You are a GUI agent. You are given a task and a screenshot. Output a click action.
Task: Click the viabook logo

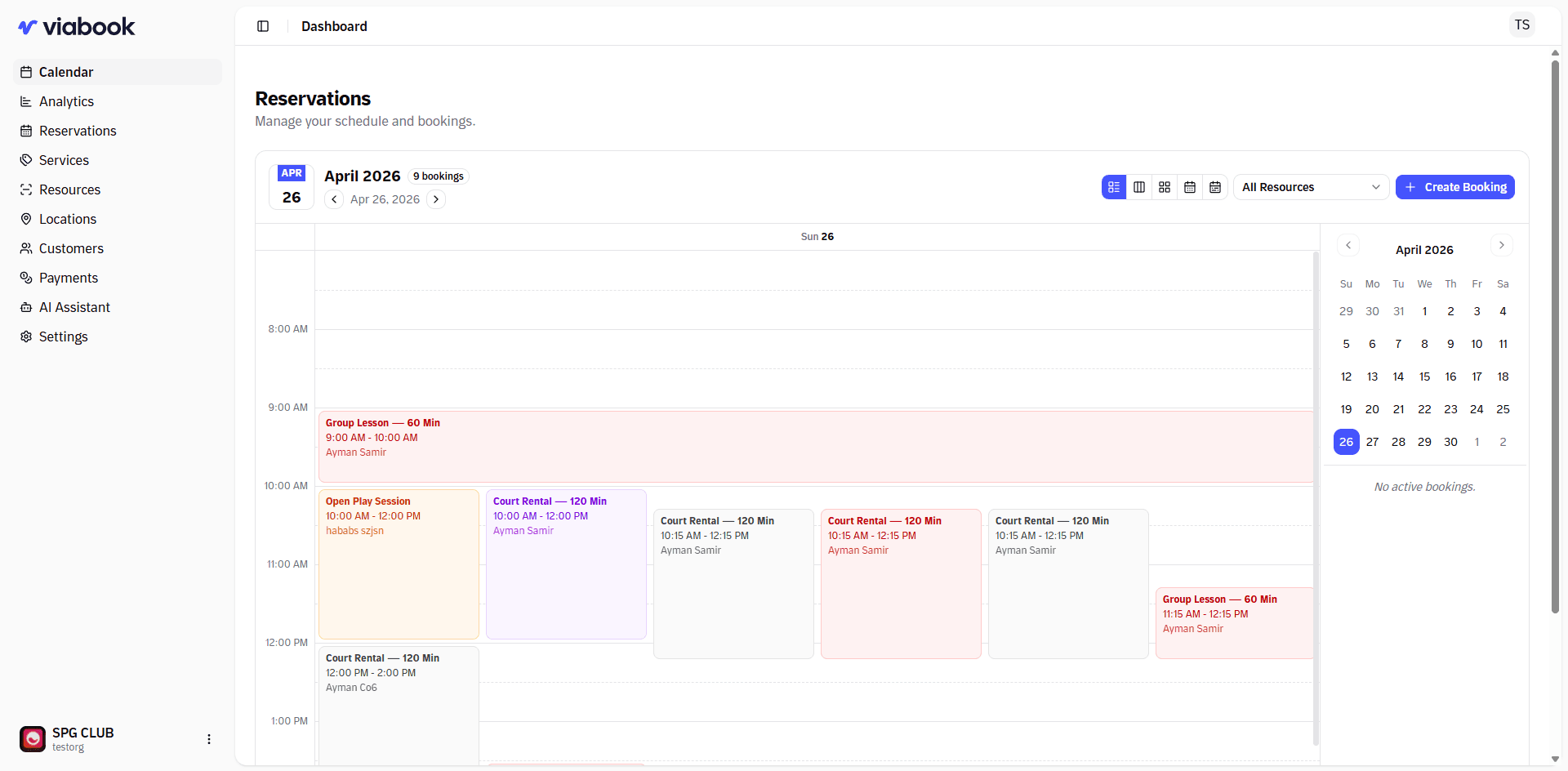coord(77,27)
